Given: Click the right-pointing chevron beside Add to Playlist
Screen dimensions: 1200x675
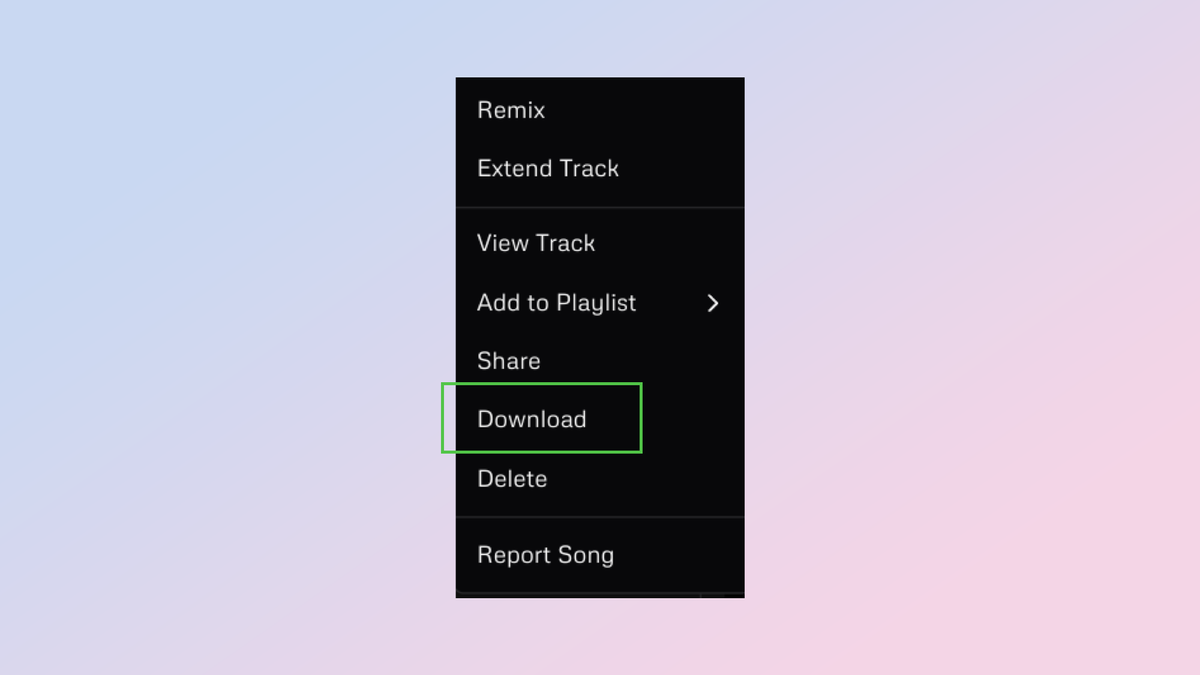Looking at the screenshot, I should [x=713, y=303].
